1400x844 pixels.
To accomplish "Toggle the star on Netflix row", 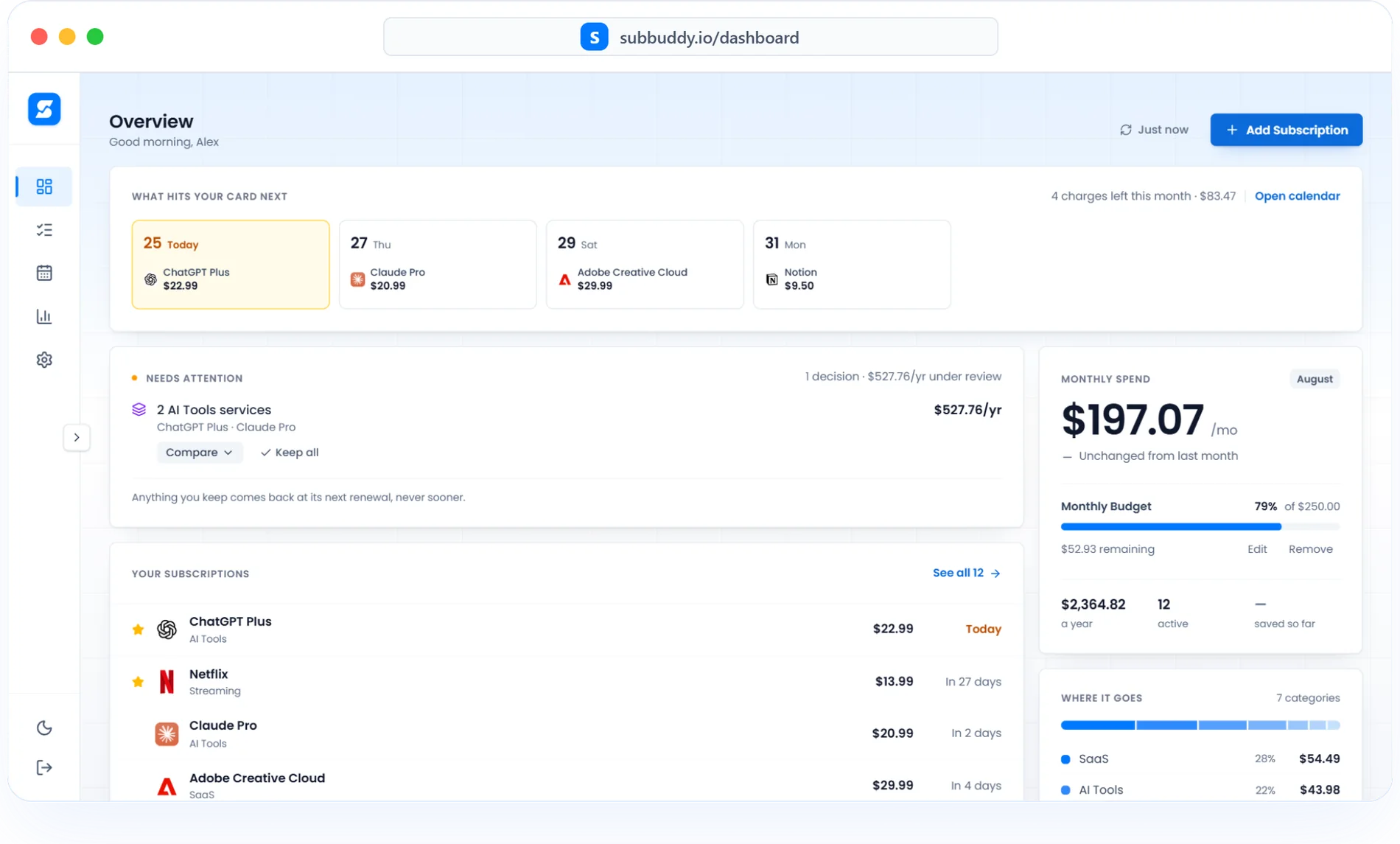I will pos(138,682).
